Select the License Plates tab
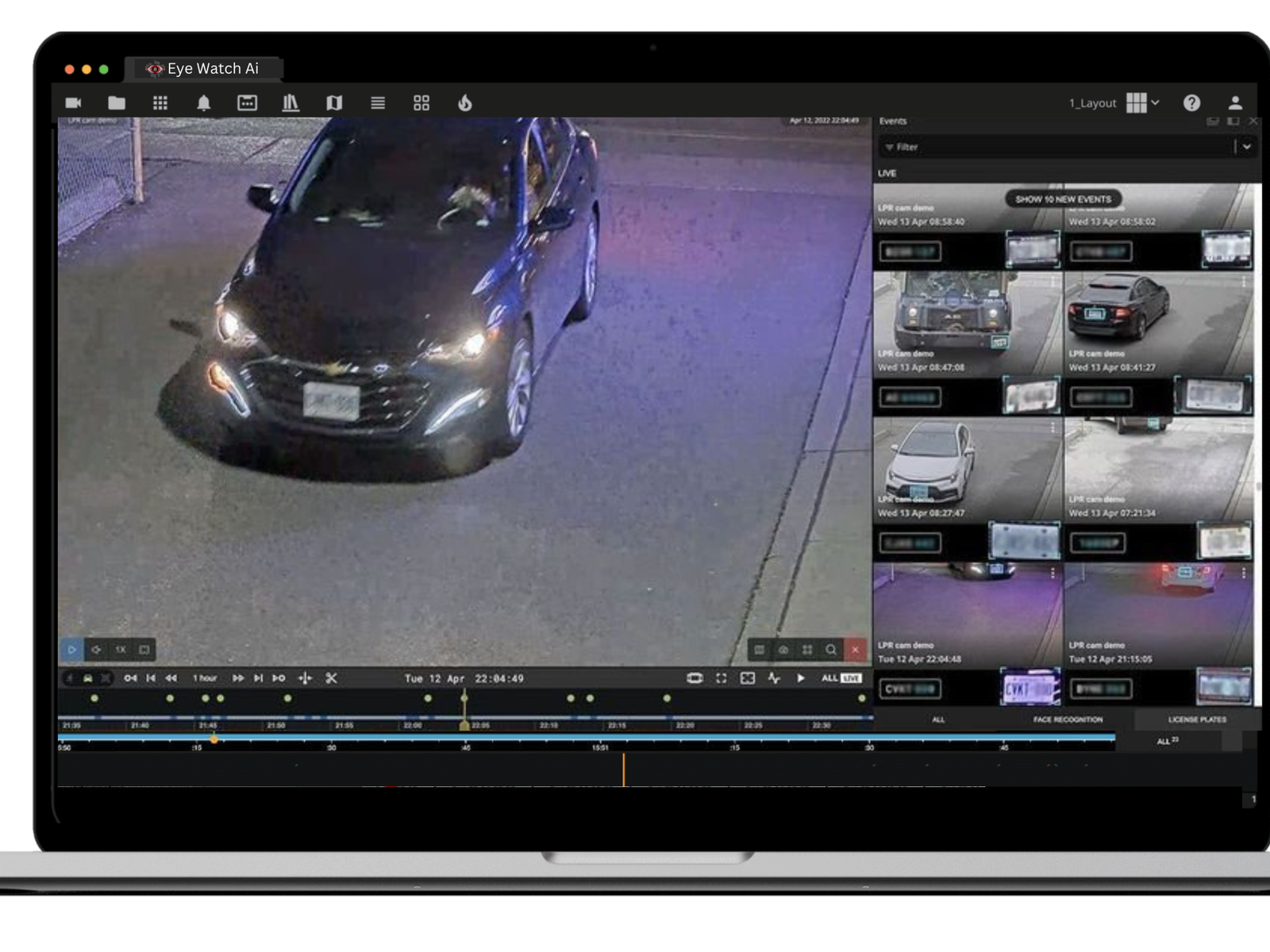Viewport: 1270px width, 952px height. coord(1197,720)
